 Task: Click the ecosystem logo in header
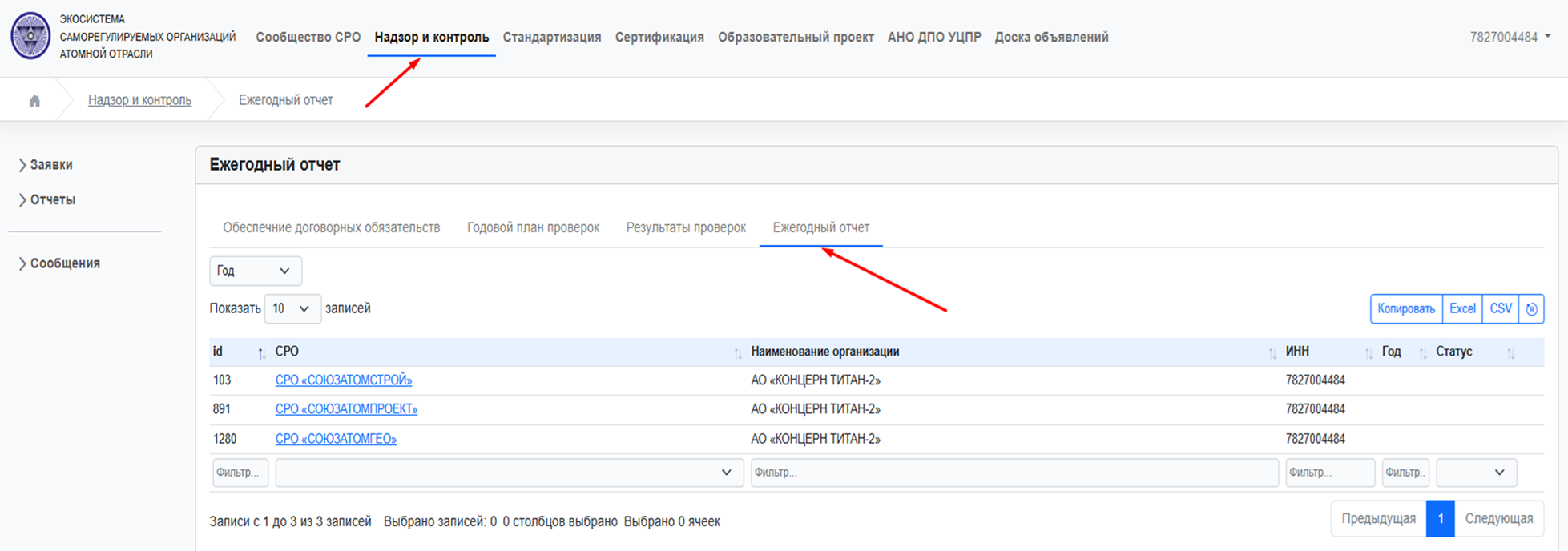point(30,36)
